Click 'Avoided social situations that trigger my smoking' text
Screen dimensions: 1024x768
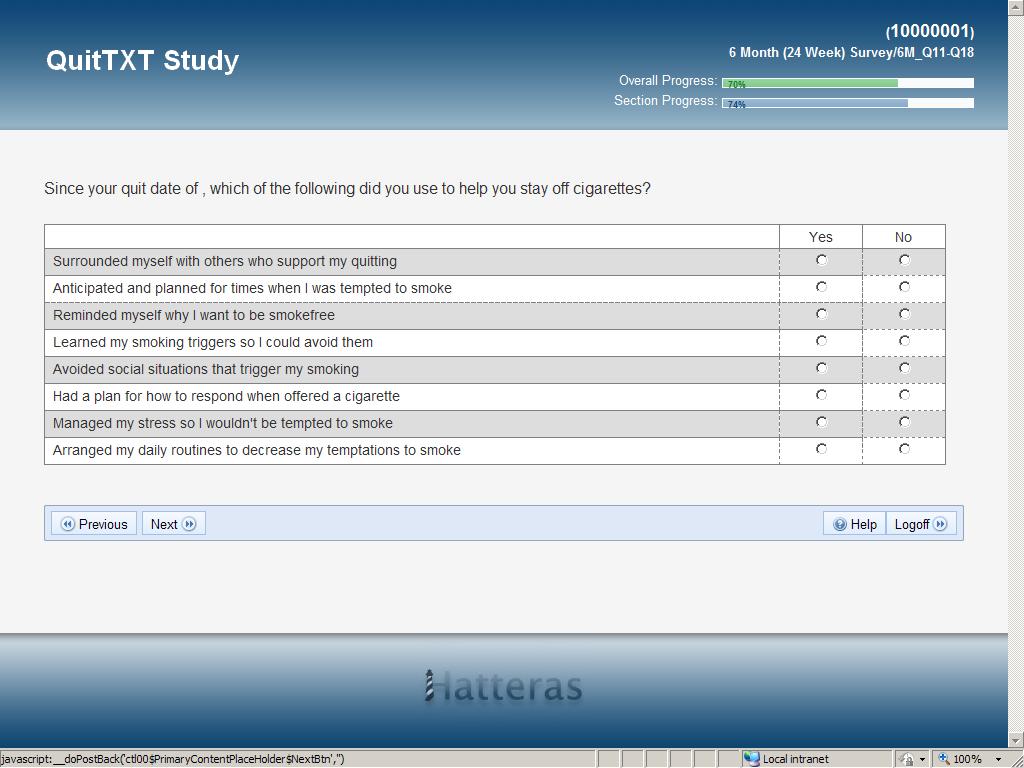click(x=206, y=370)
